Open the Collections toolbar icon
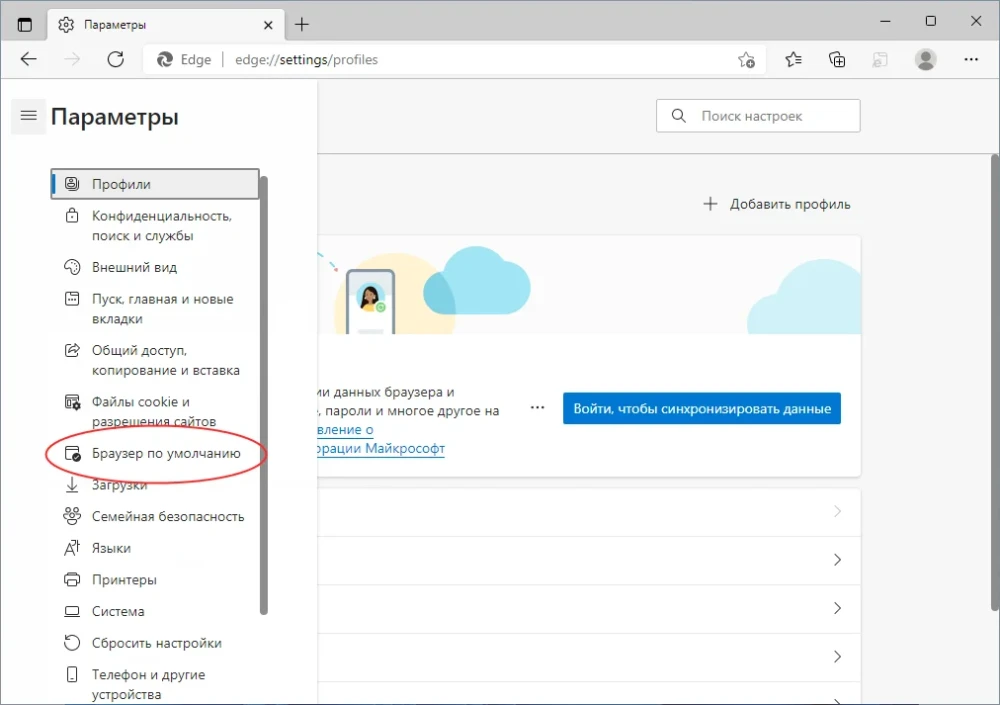 838,59
